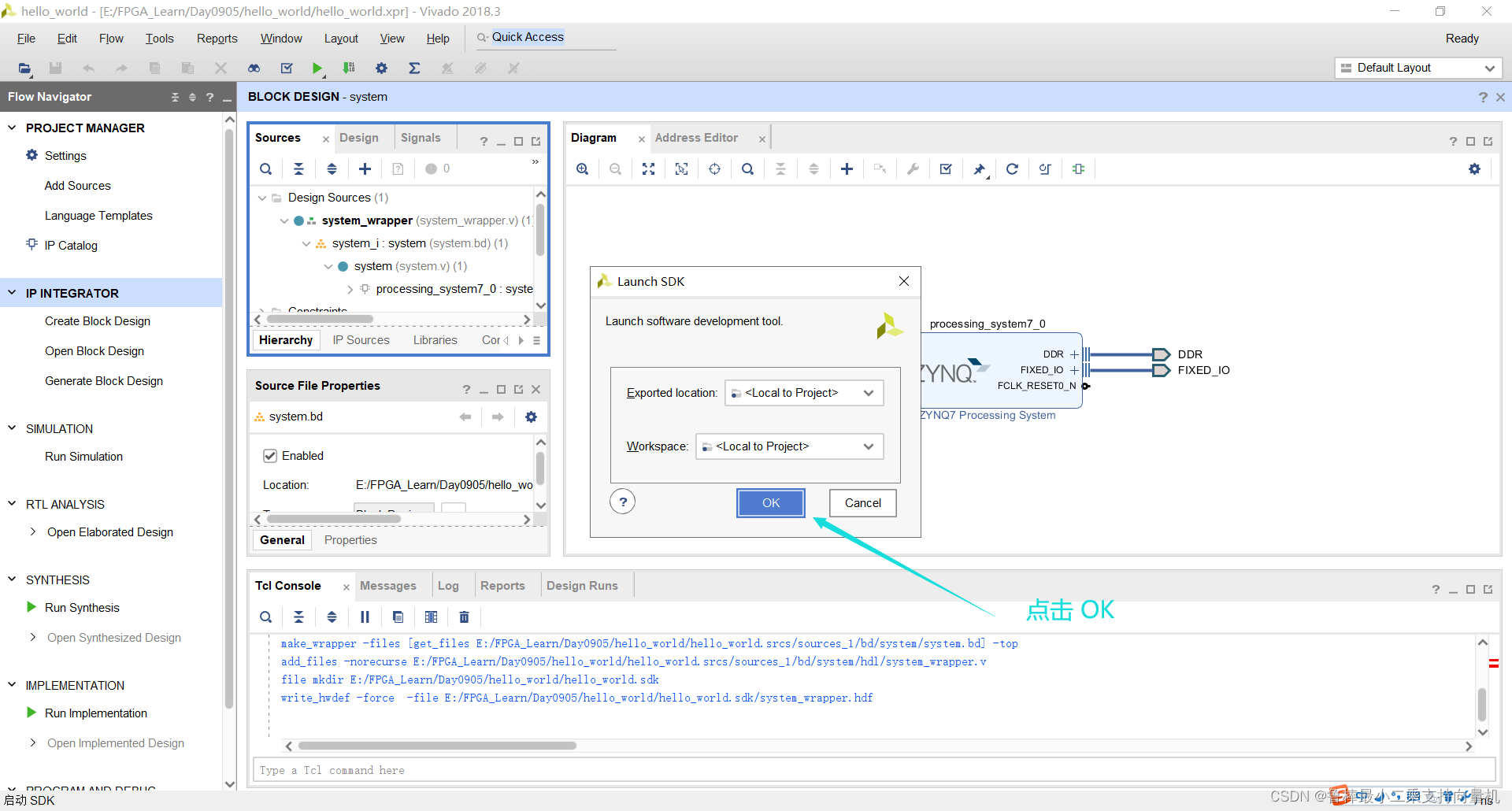Open Properties tab in Source File Properties
The image size is (1512, 811).
pyautogui.click(x=350, y=540)
